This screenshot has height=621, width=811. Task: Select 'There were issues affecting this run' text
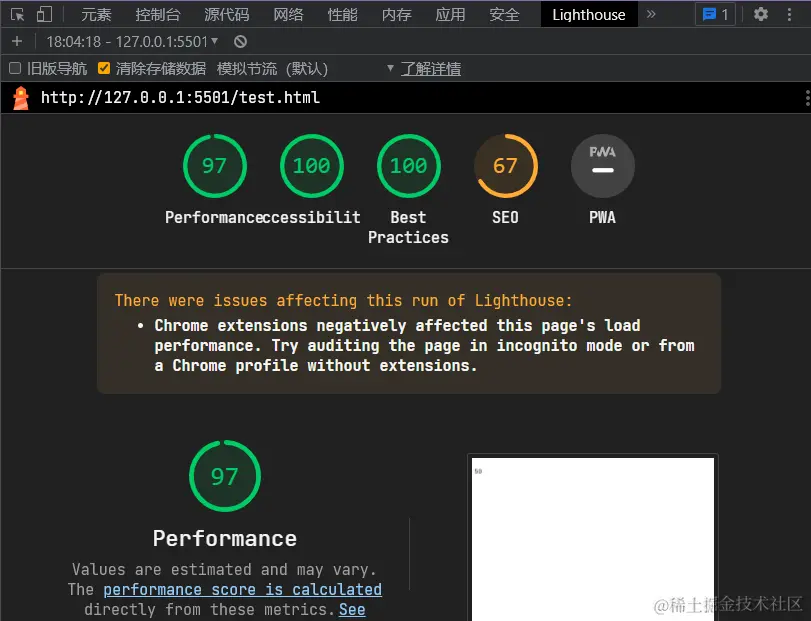tap(343, 300)
